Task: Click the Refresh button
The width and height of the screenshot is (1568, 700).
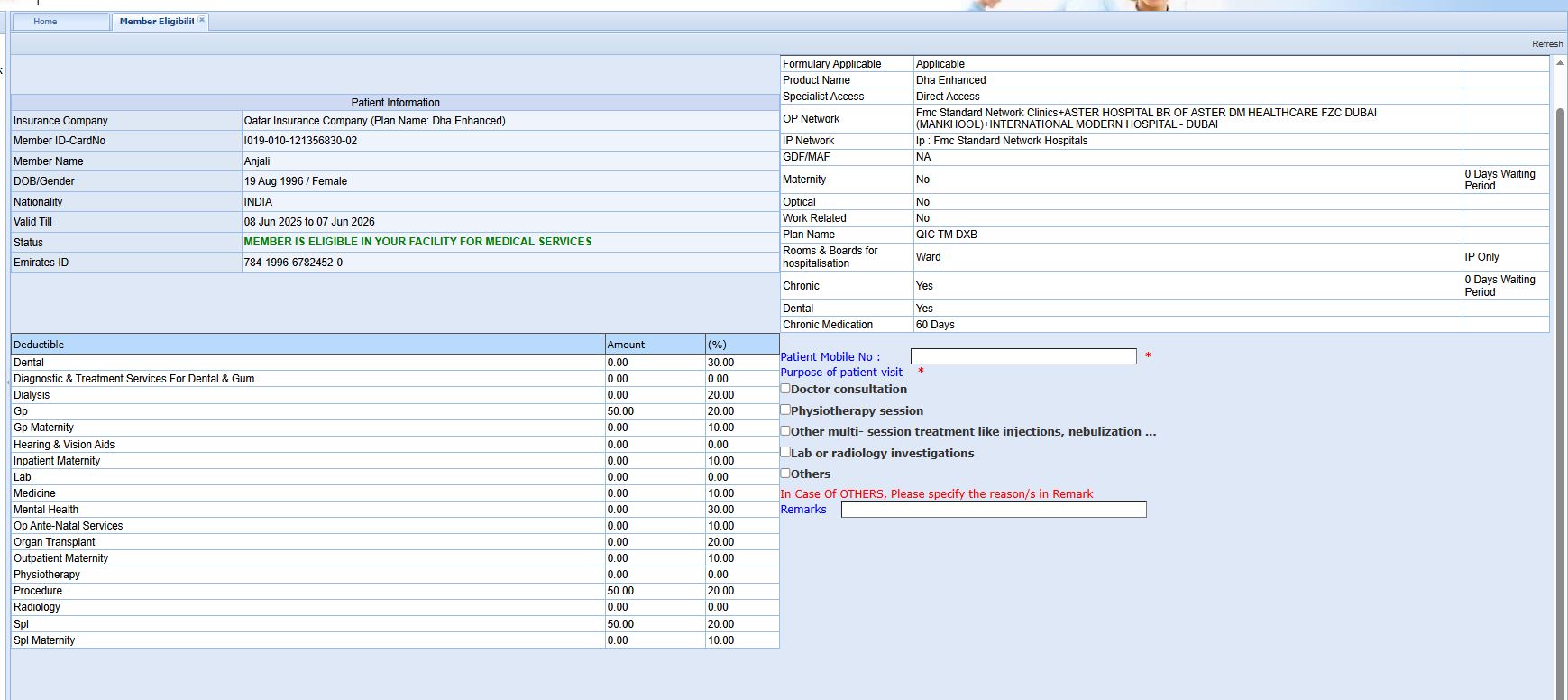Action: click(x=1546, y=44)
